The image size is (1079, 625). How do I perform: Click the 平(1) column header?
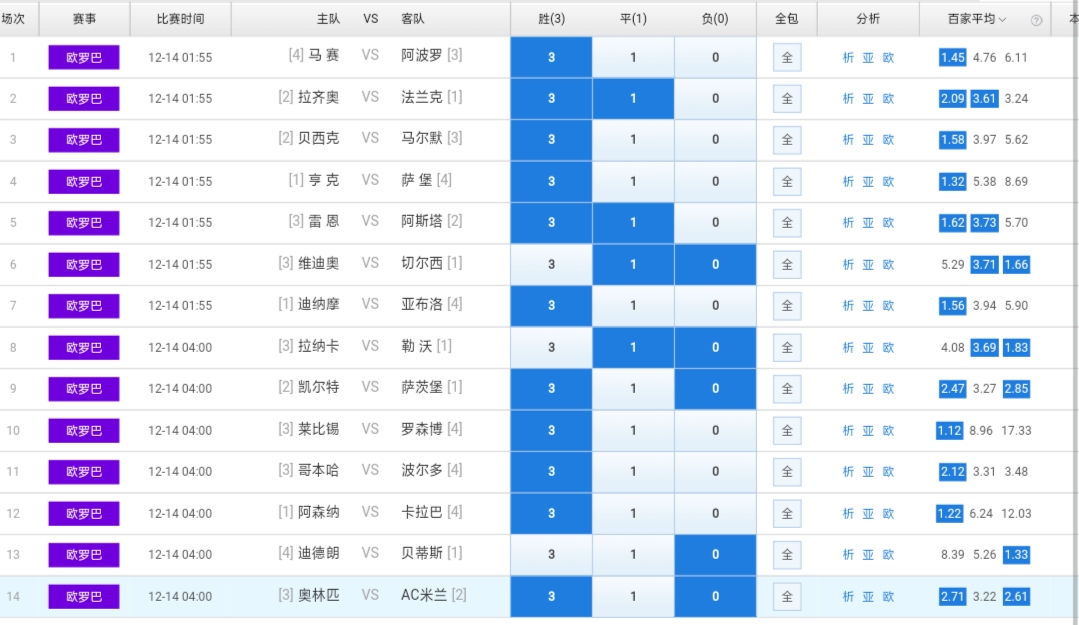point(633,19)
